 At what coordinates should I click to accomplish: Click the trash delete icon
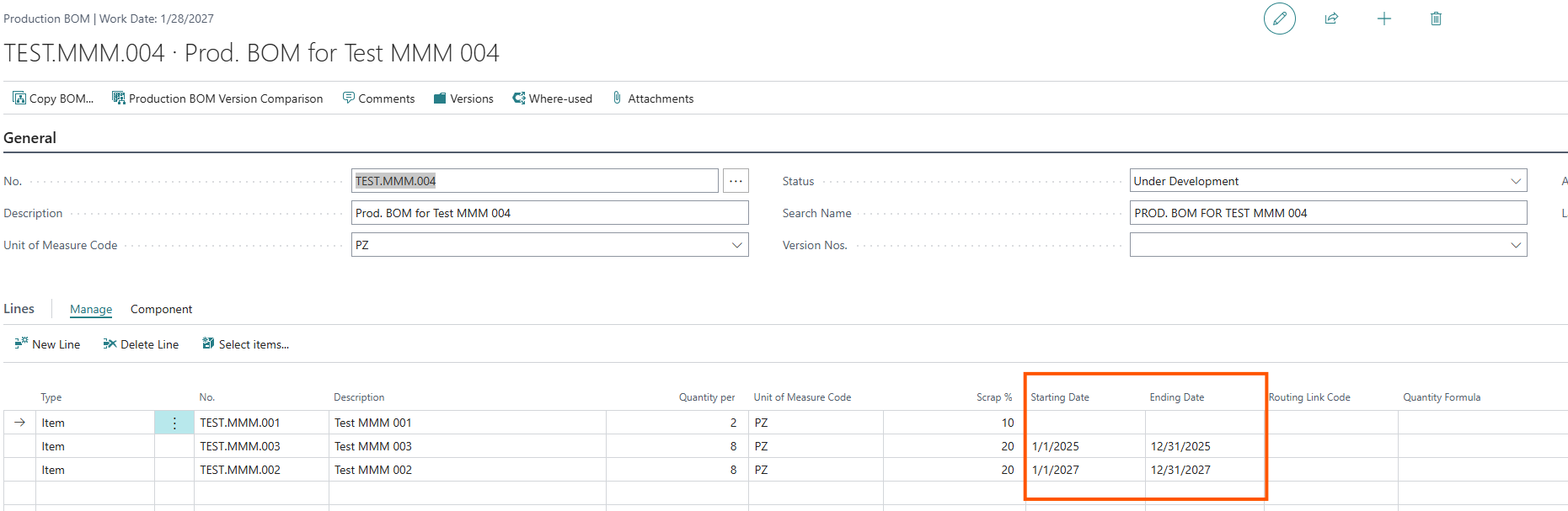(1436, 19)
